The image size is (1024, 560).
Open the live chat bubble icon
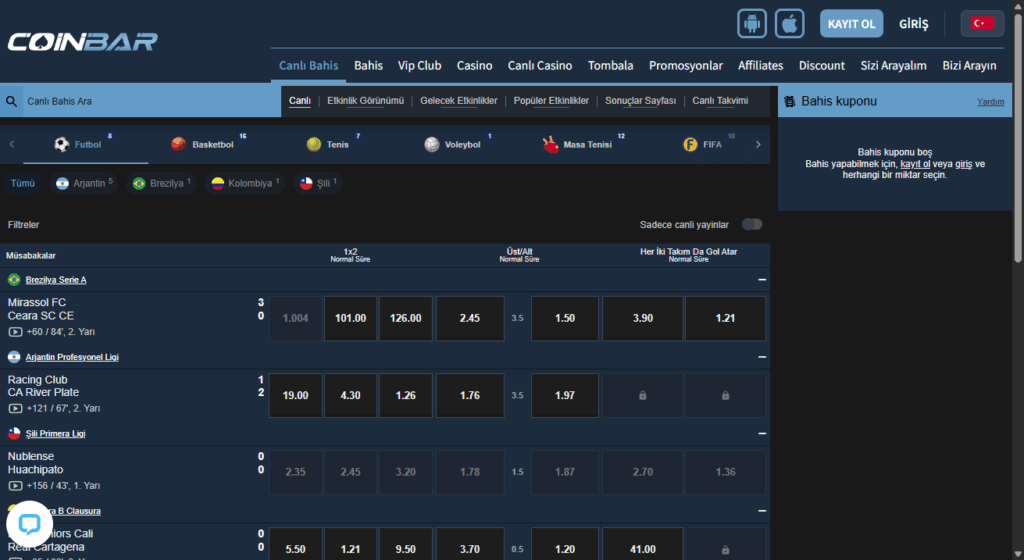(29, 523)
